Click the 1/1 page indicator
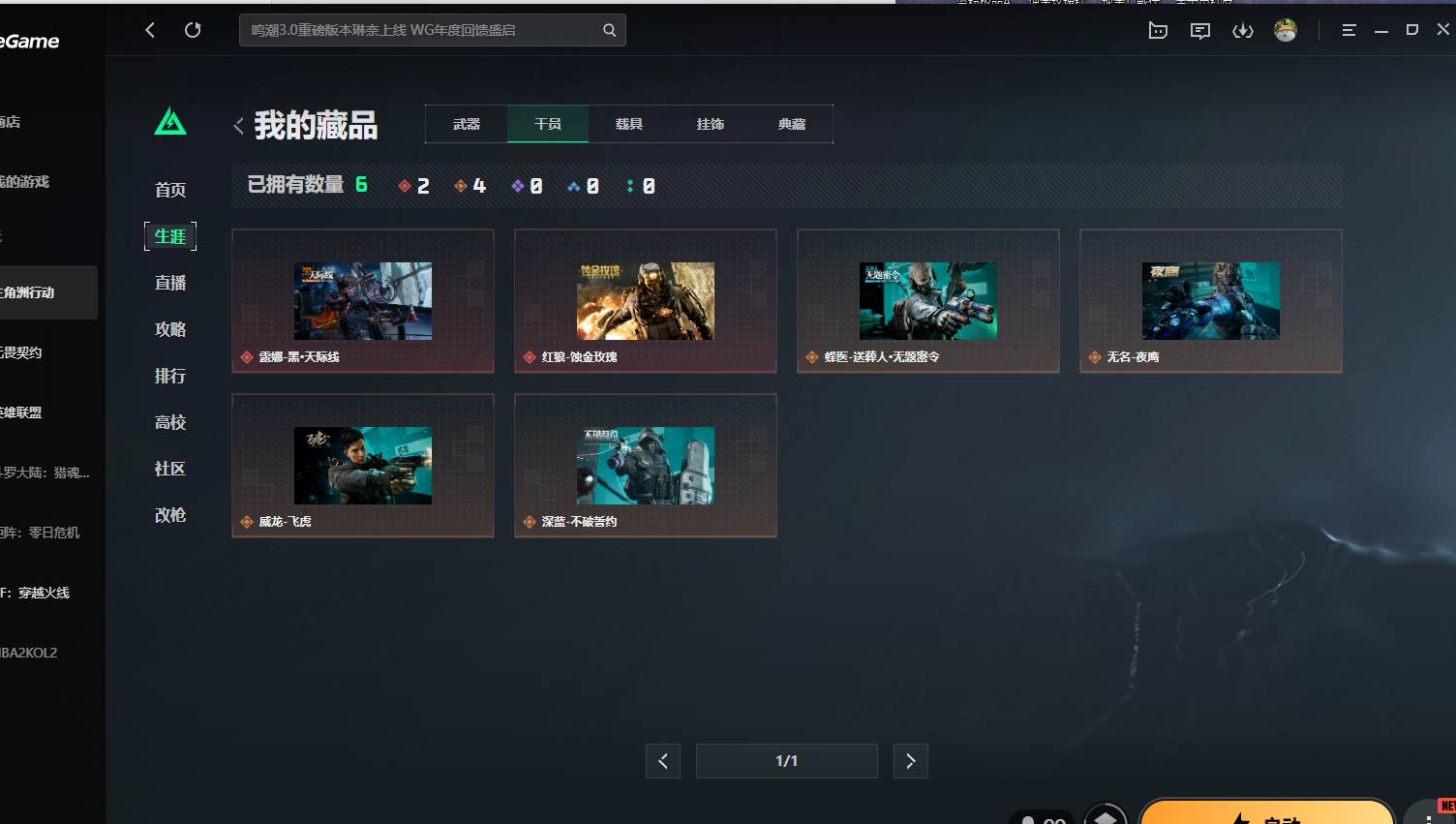1456x824 pixels. click(787, 761)
